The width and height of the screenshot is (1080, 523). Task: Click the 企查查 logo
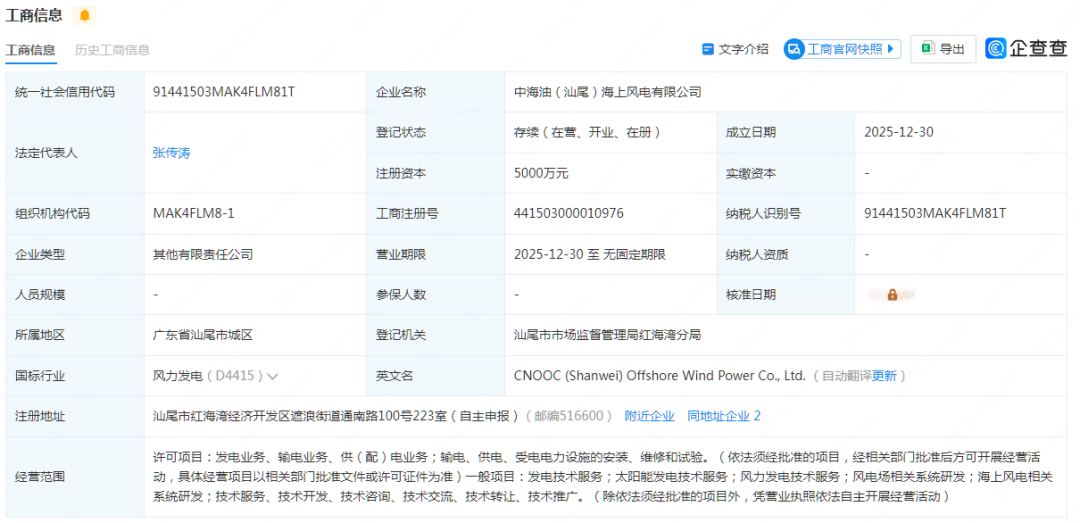(x=1025, y=49)
